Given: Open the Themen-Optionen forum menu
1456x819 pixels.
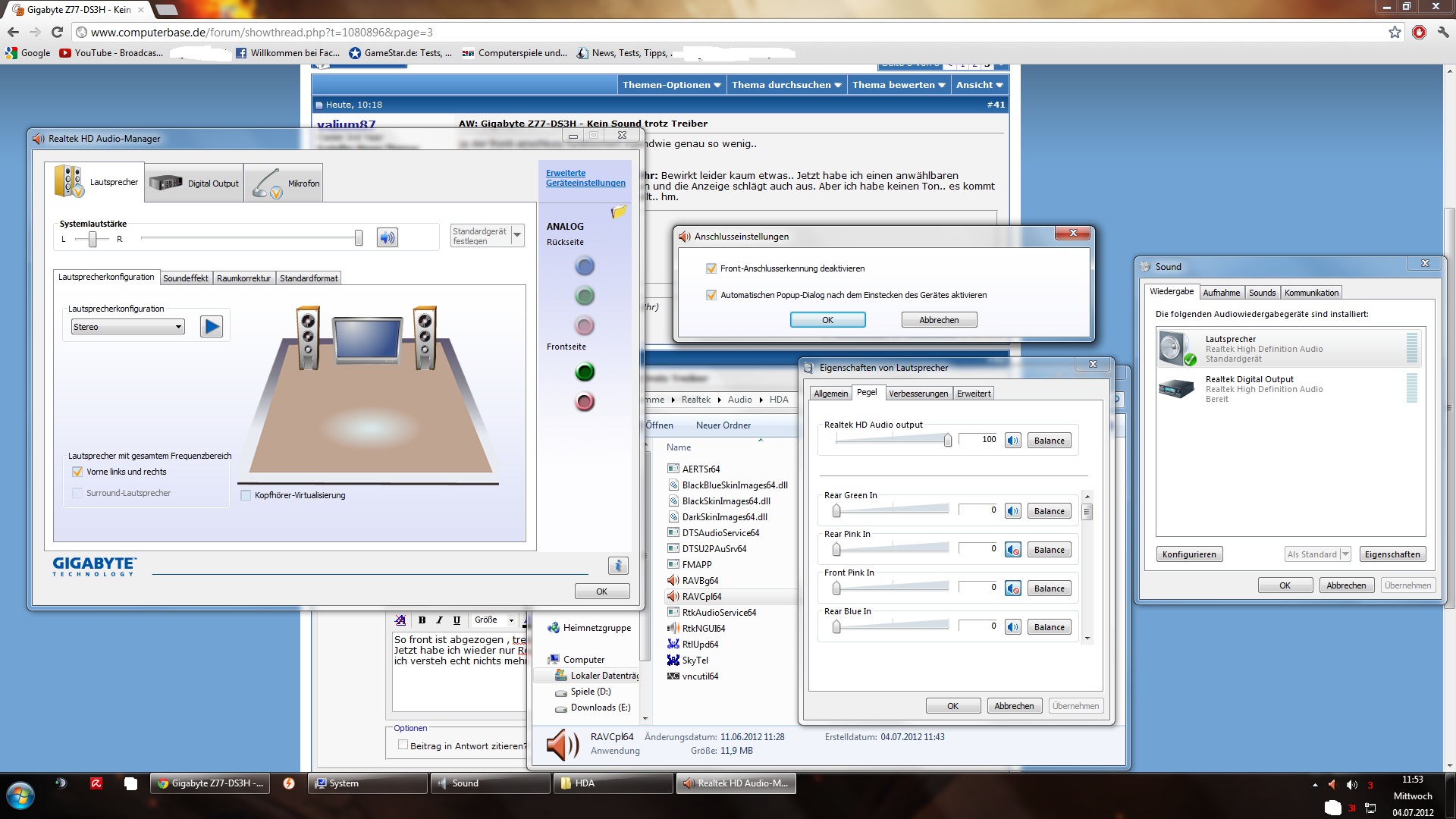Looking at the screenshot, I should pos(671,85).
